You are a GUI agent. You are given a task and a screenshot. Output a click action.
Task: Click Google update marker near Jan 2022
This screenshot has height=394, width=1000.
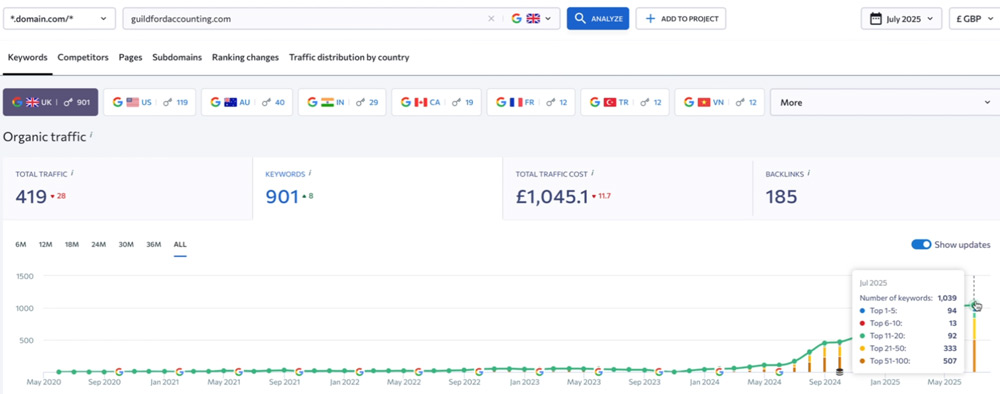pyautogui.click(x=359, y=371)
